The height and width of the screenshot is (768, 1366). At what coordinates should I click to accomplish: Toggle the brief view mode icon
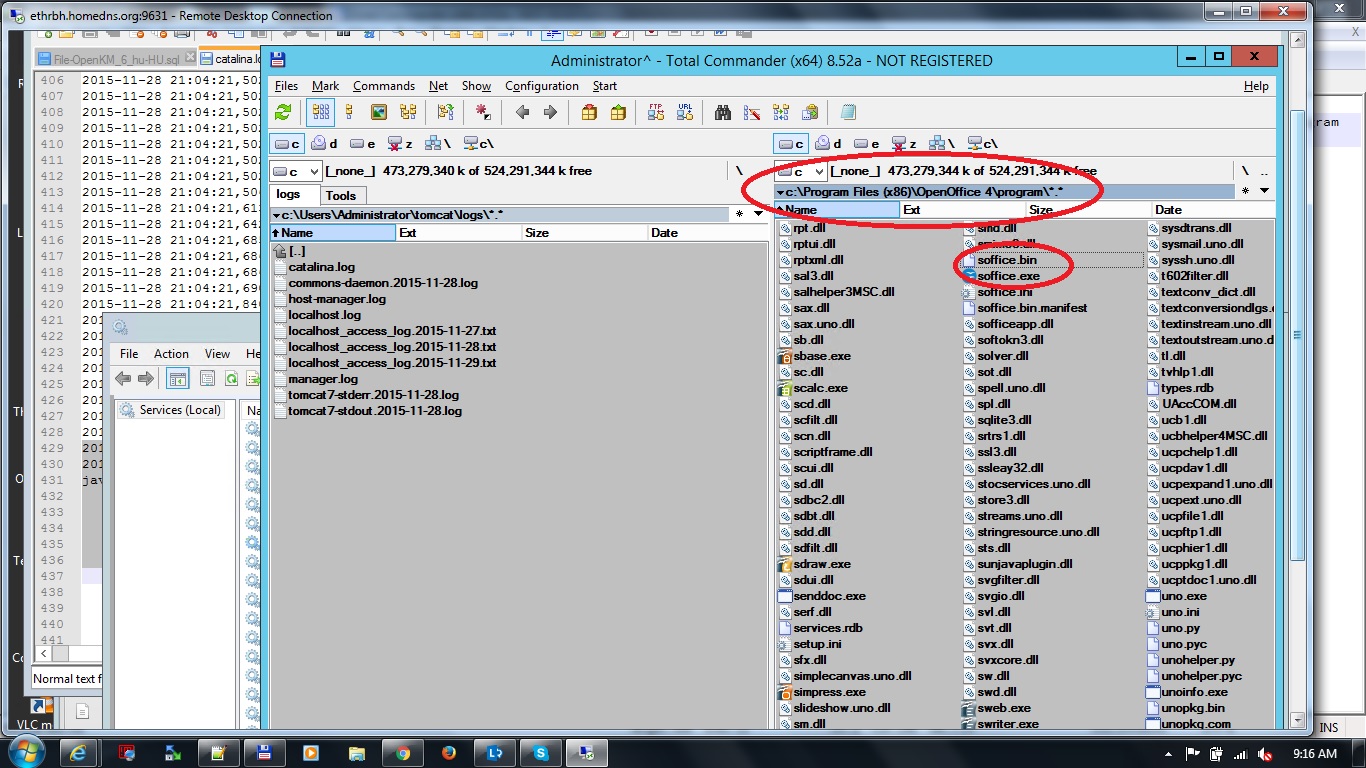[x=321, y=111]
